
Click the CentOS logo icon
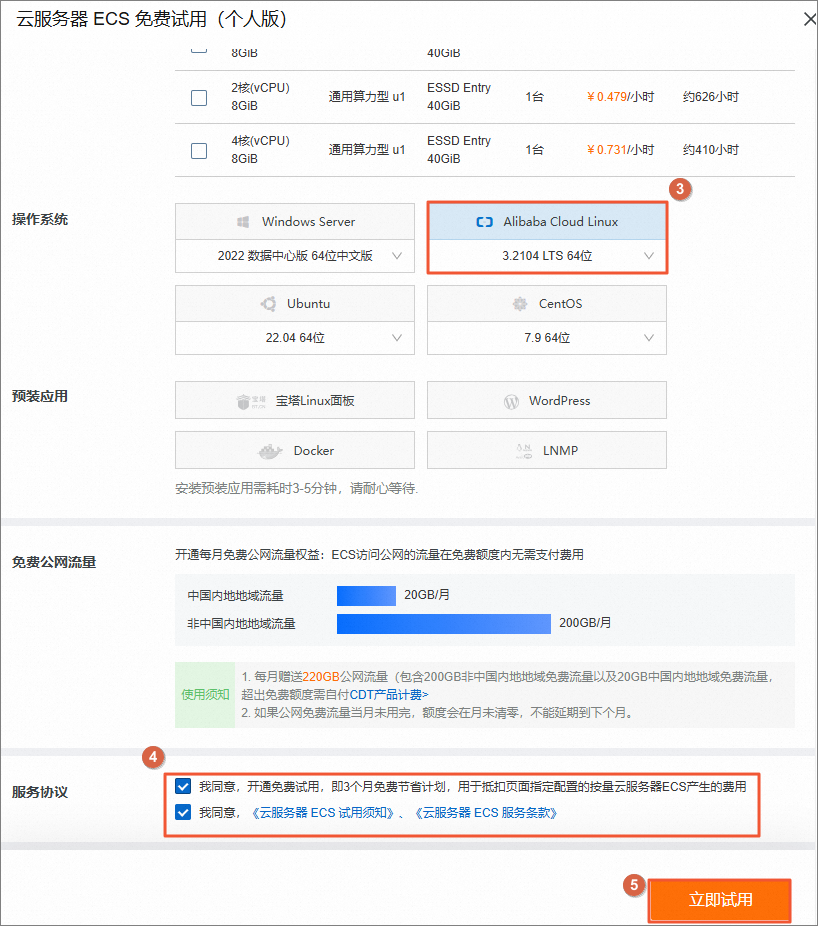click(520, 304)
